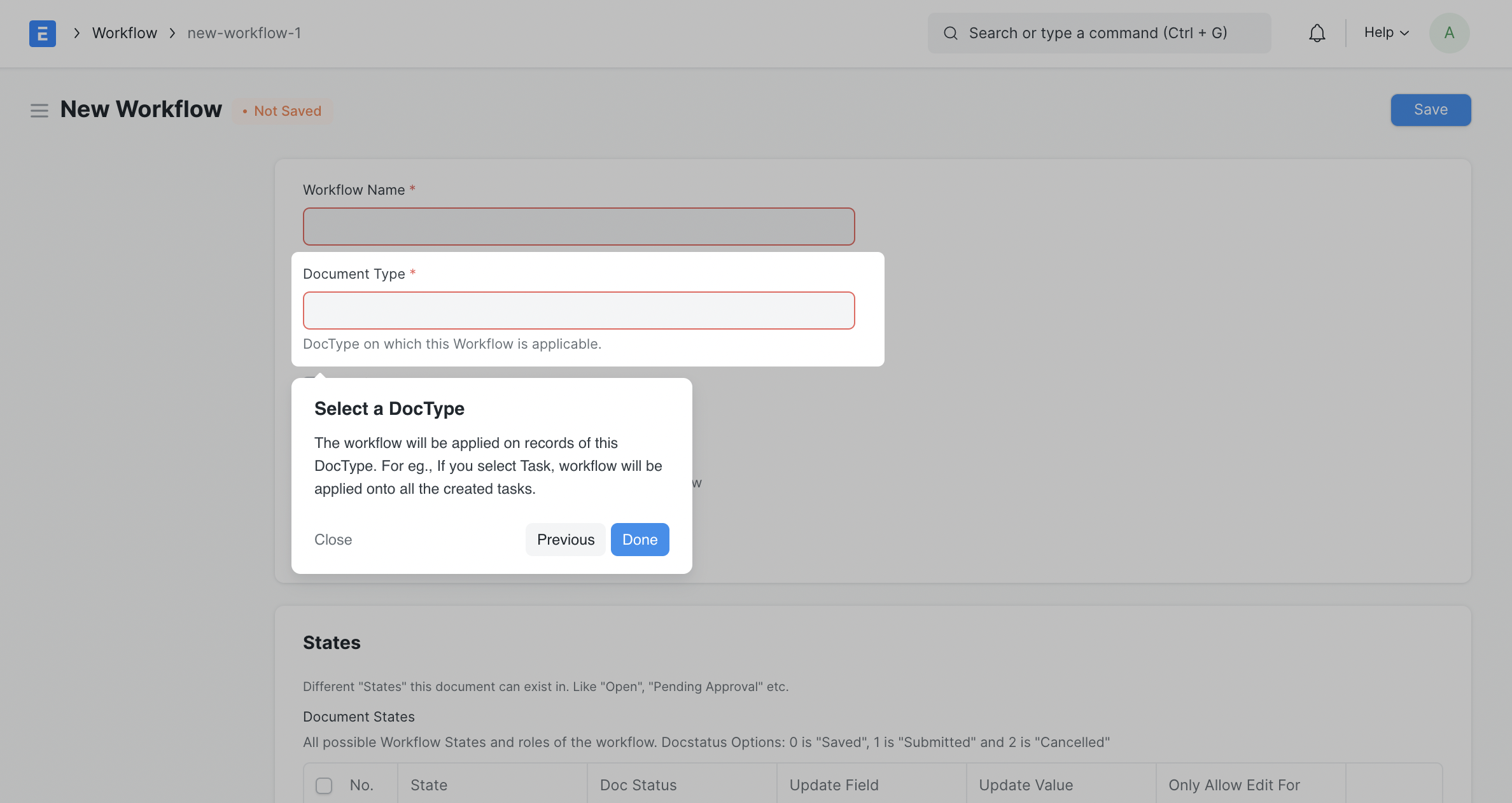
Task: Open the notifications bell
Action: click(1317, 33)
